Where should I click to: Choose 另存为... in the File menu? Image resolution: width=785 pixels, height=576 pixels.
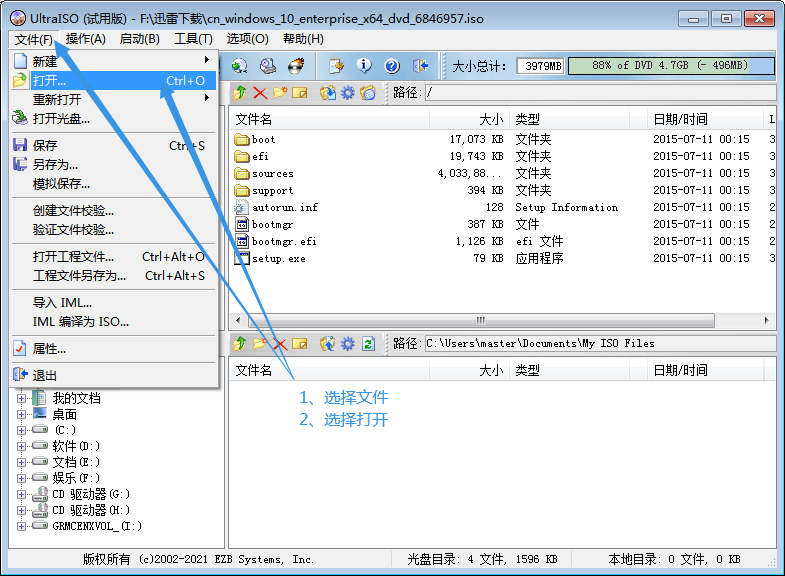coord(114,165)
